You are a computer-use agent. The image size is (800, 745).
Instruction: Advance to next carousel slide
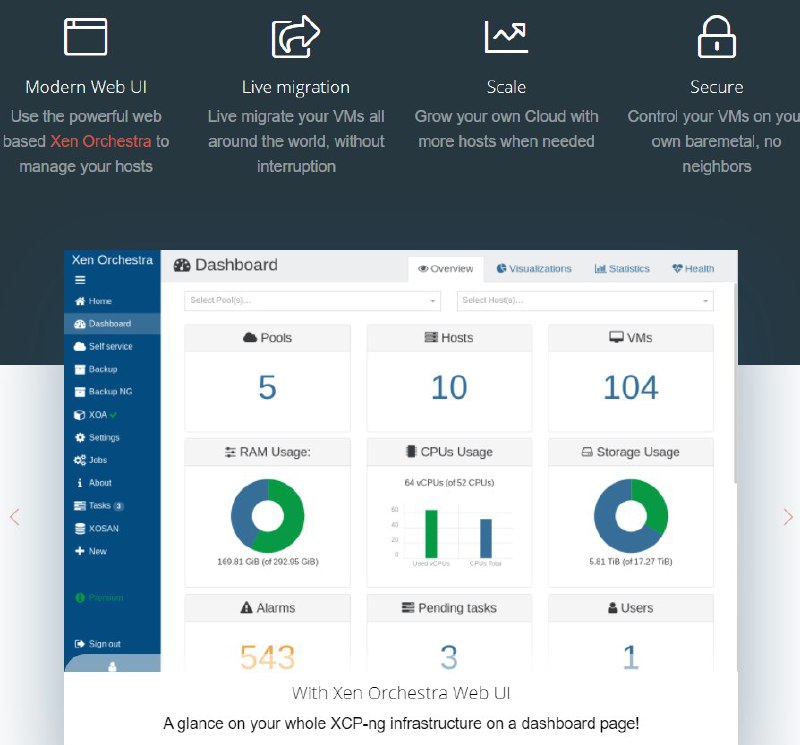(x=788, y=517)
